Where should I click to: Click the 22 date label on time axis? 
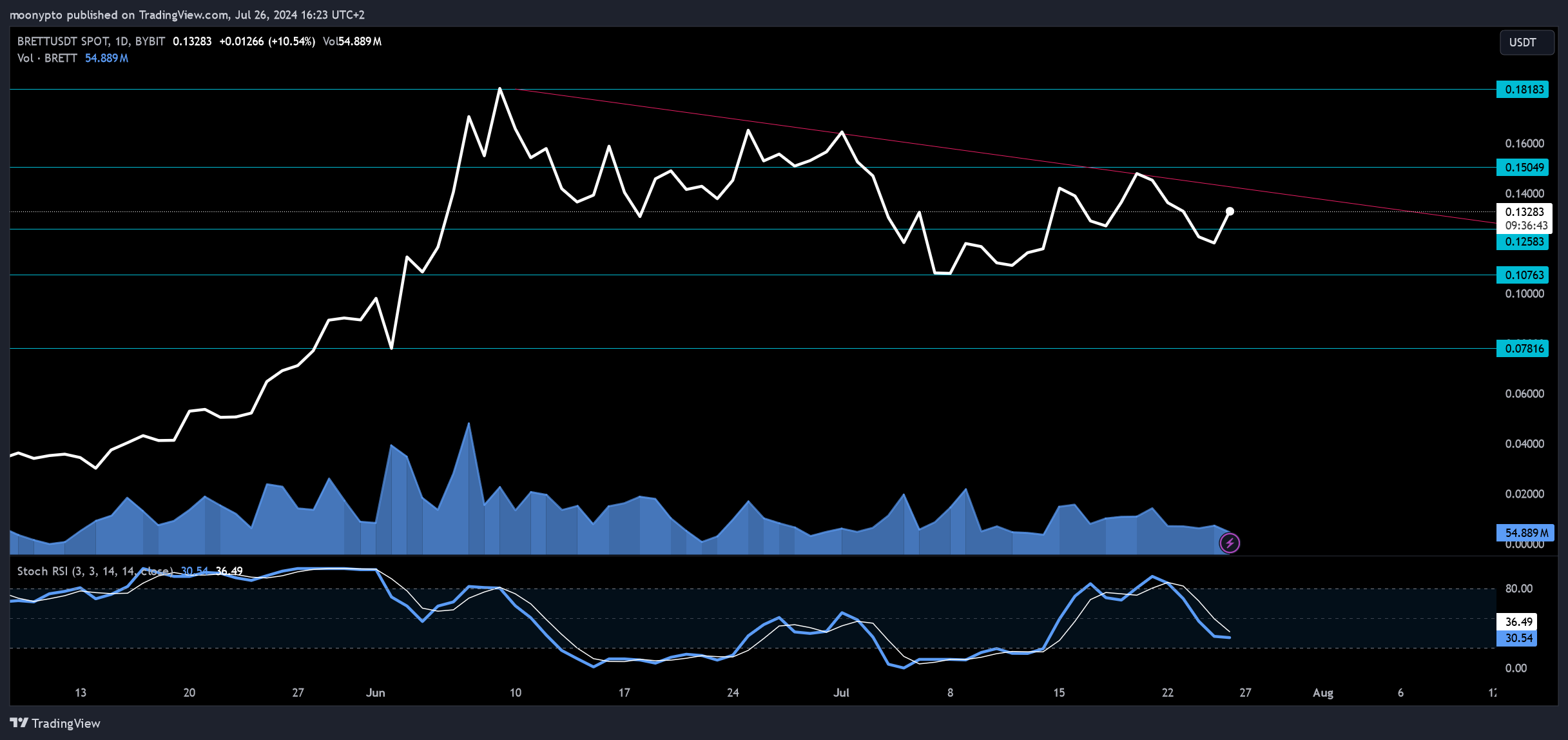[1167, 693]
